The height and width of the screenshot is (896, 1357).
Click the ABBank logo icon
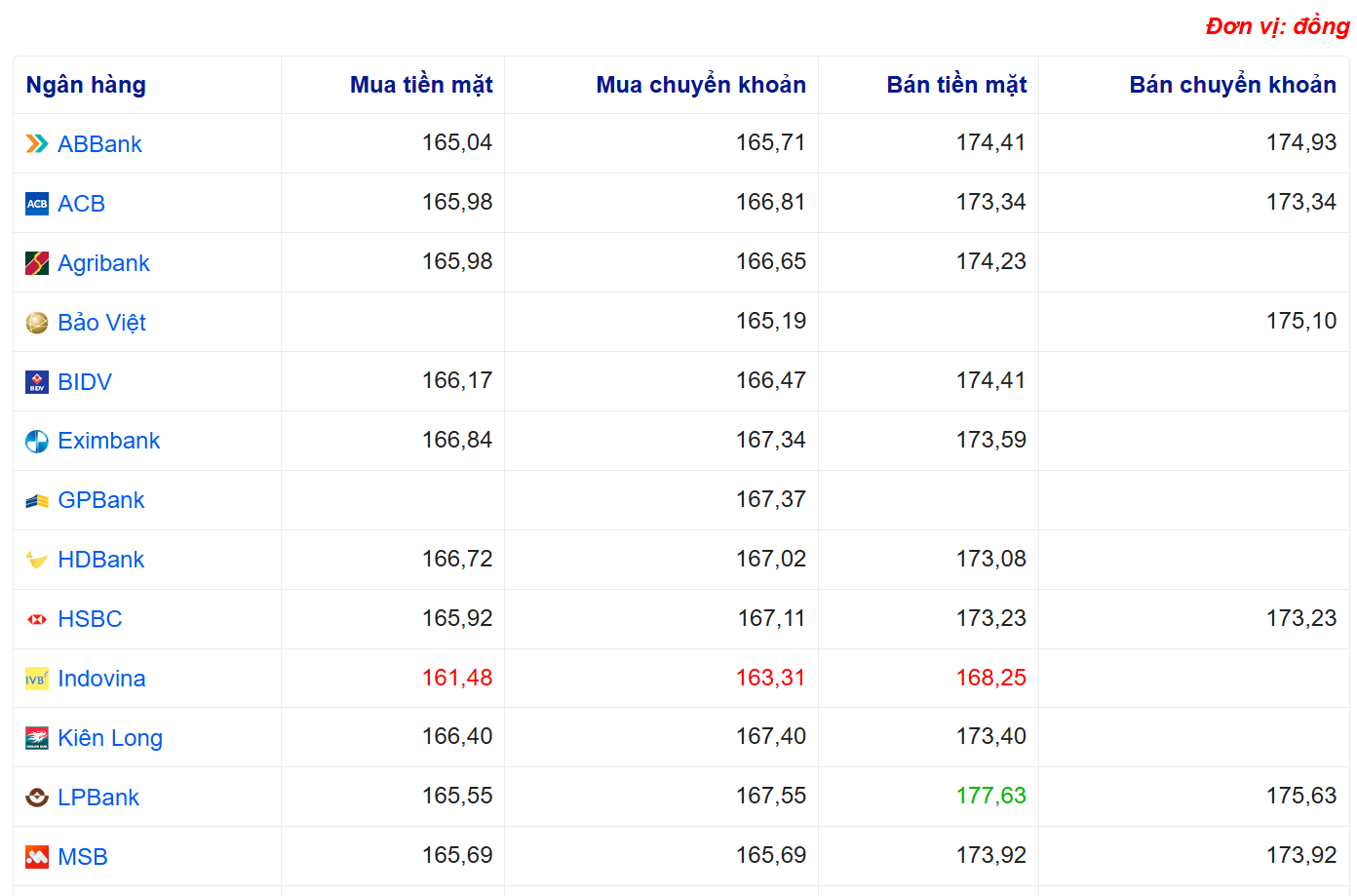(37, 144)
